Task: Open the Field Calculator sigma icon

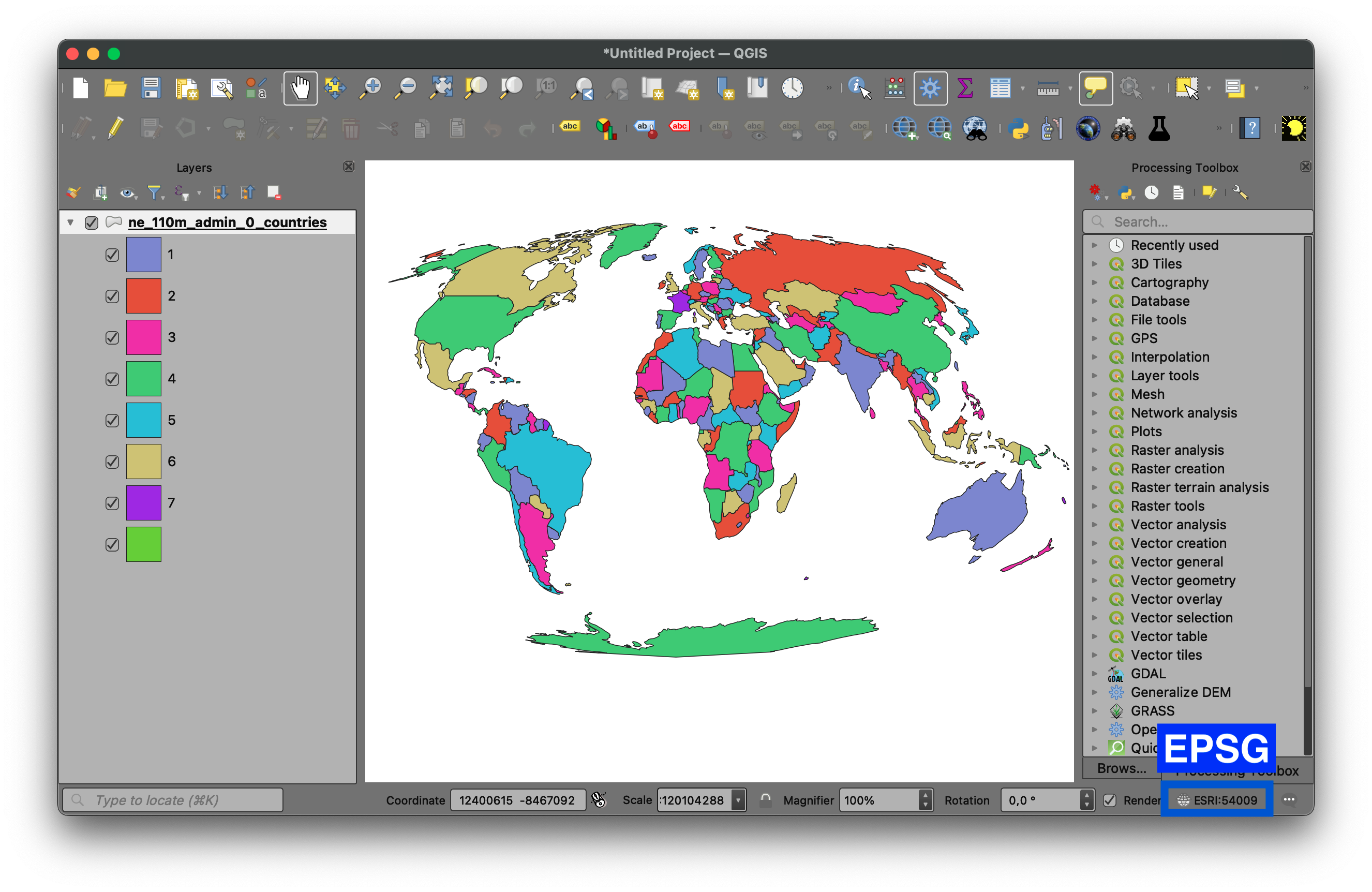Action: coord(965,88)
